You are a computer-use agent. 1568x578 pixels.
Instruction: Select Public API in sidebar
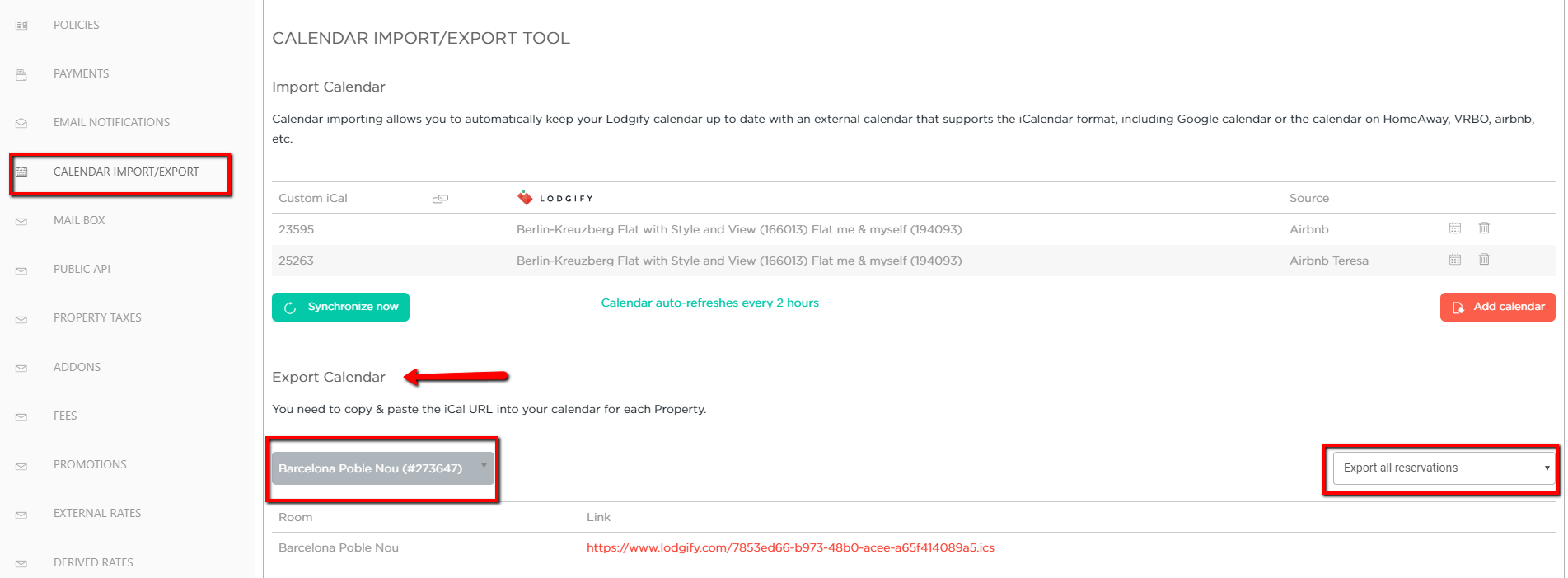82,269
